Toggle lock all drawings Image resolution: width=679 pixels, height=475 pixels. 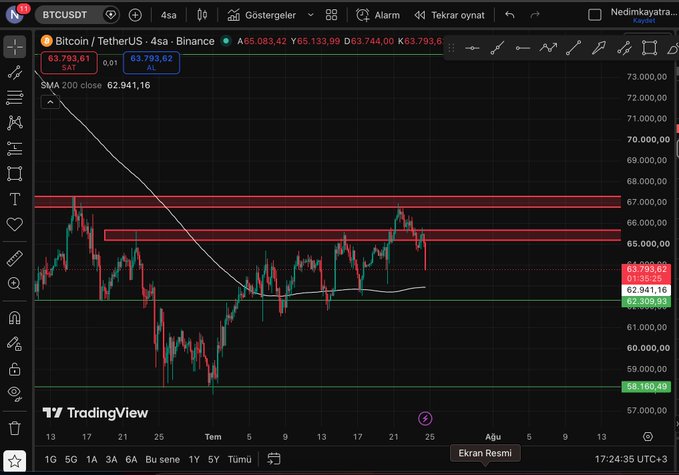pyautogui.click(x=15, y=369)
